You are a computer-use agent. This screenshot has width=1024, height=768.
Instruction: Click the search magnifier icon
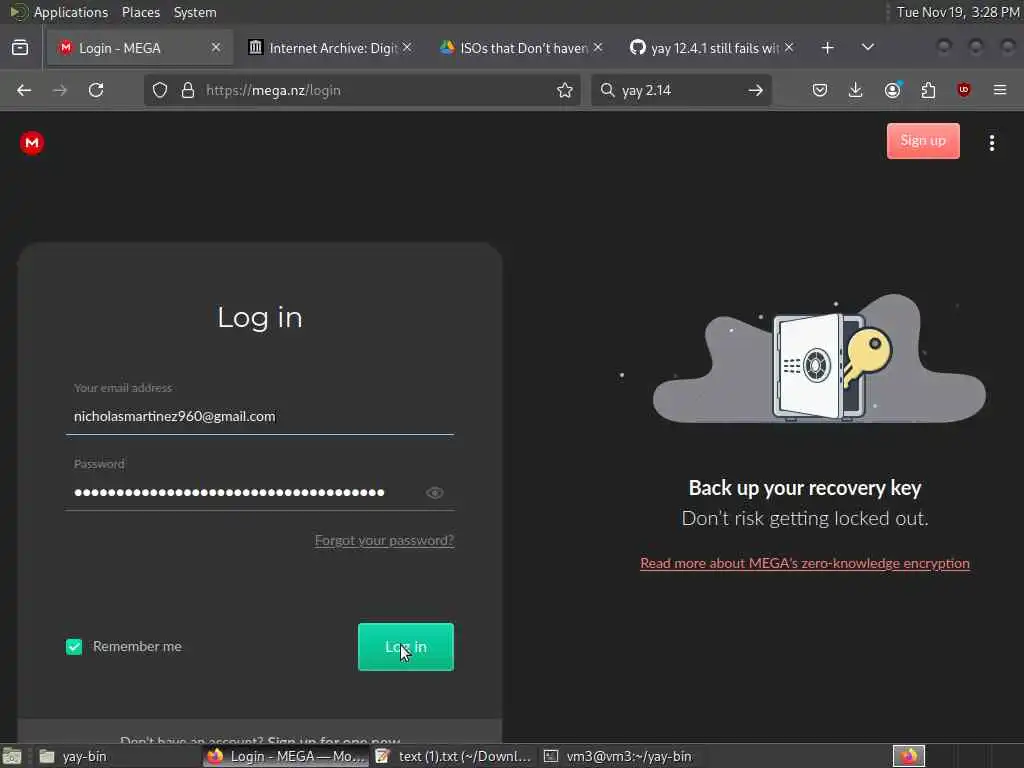point(607,90)
